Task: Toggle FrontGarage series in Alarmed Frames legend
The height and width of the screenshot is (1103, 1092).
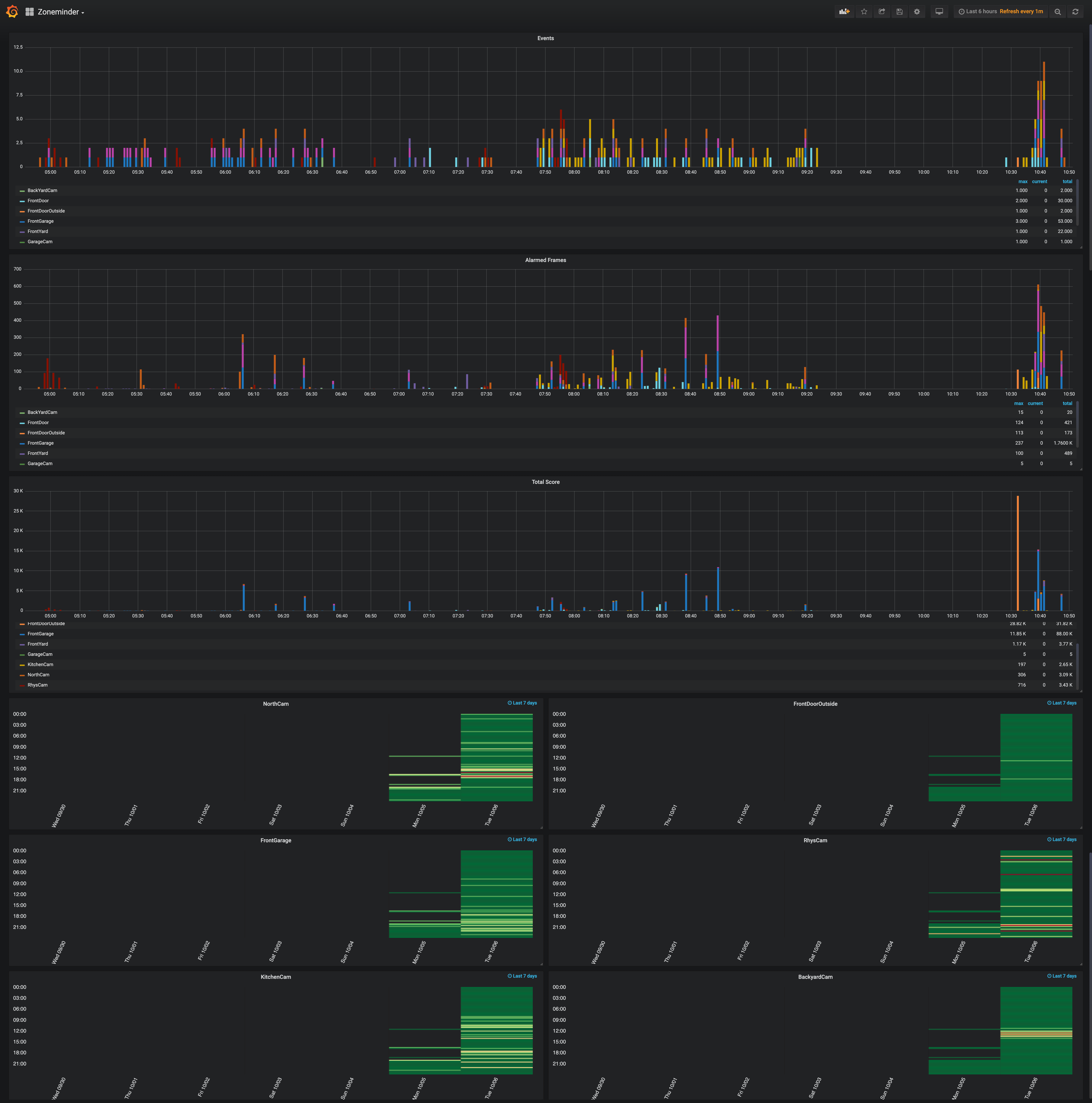Action: (41, 444)
